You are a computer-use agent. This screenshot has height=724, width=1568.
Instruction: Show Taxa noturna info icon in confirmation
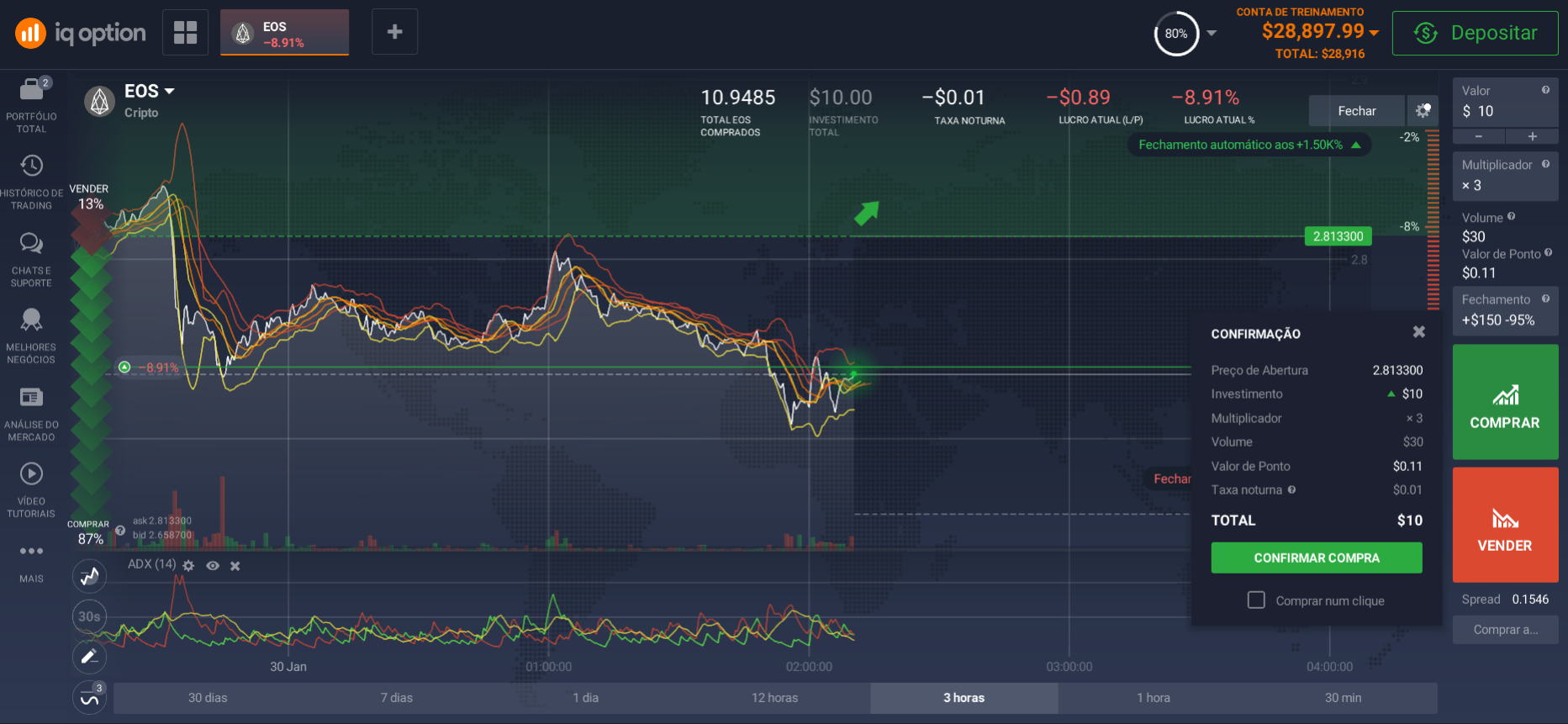(1291, 489)
